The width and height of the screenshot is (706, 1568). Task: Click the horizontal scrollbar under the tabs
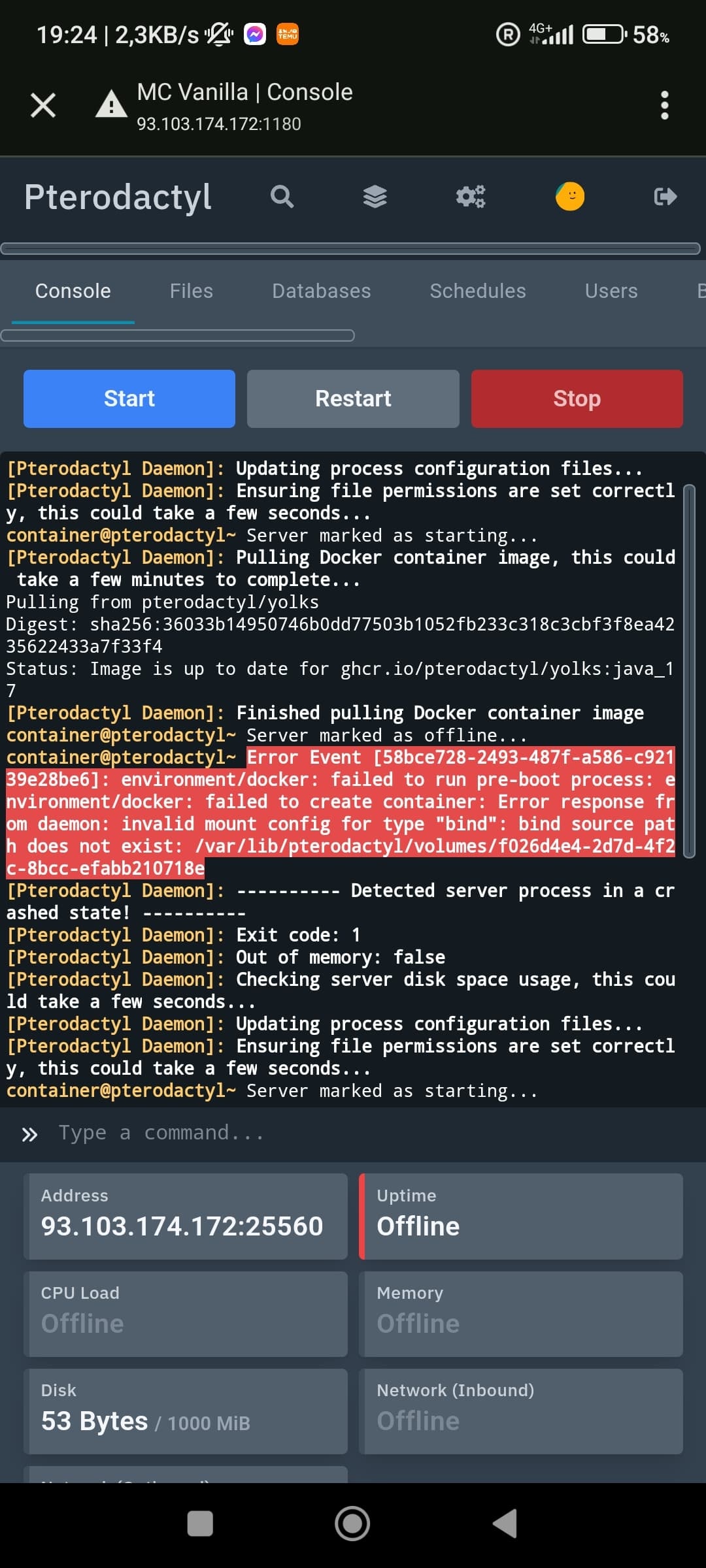point(177,336)
